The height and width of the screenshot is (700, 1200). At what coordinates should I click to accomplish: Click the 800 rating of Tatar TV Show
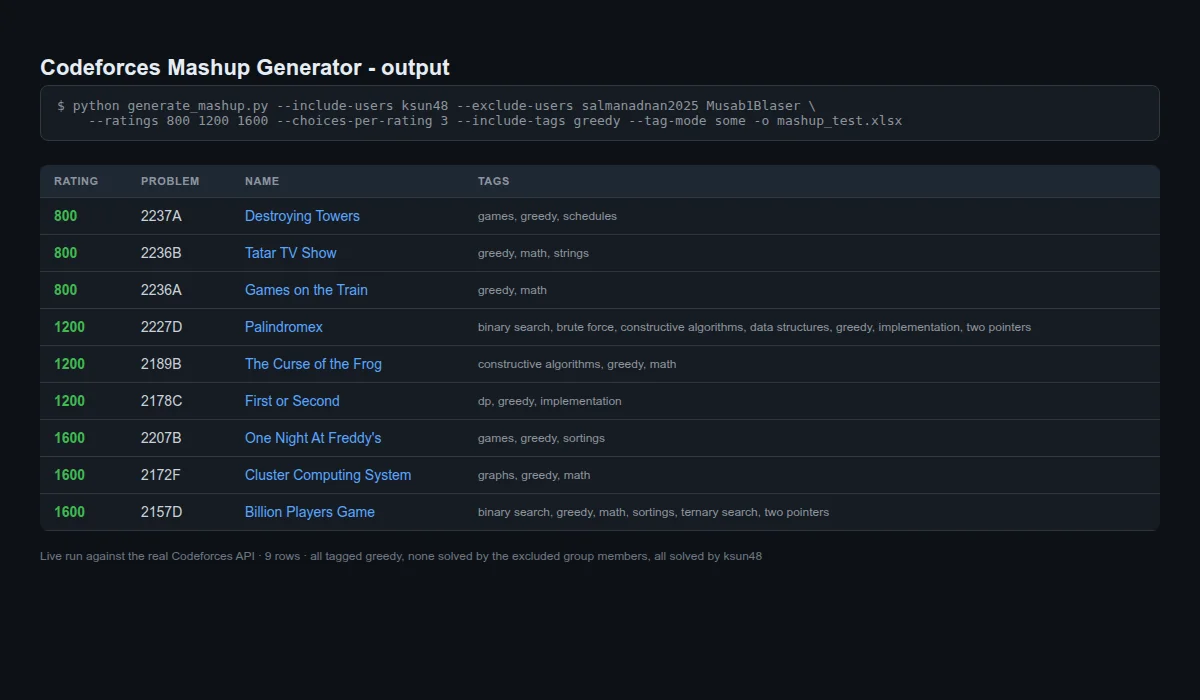point(65,253)
